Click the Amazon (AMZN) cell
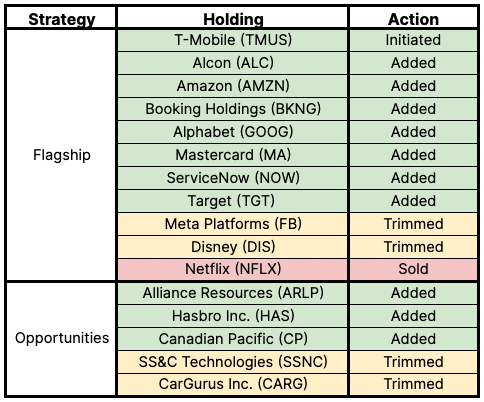Viewport: 484px width, 402px height. [x=233, y=86]
